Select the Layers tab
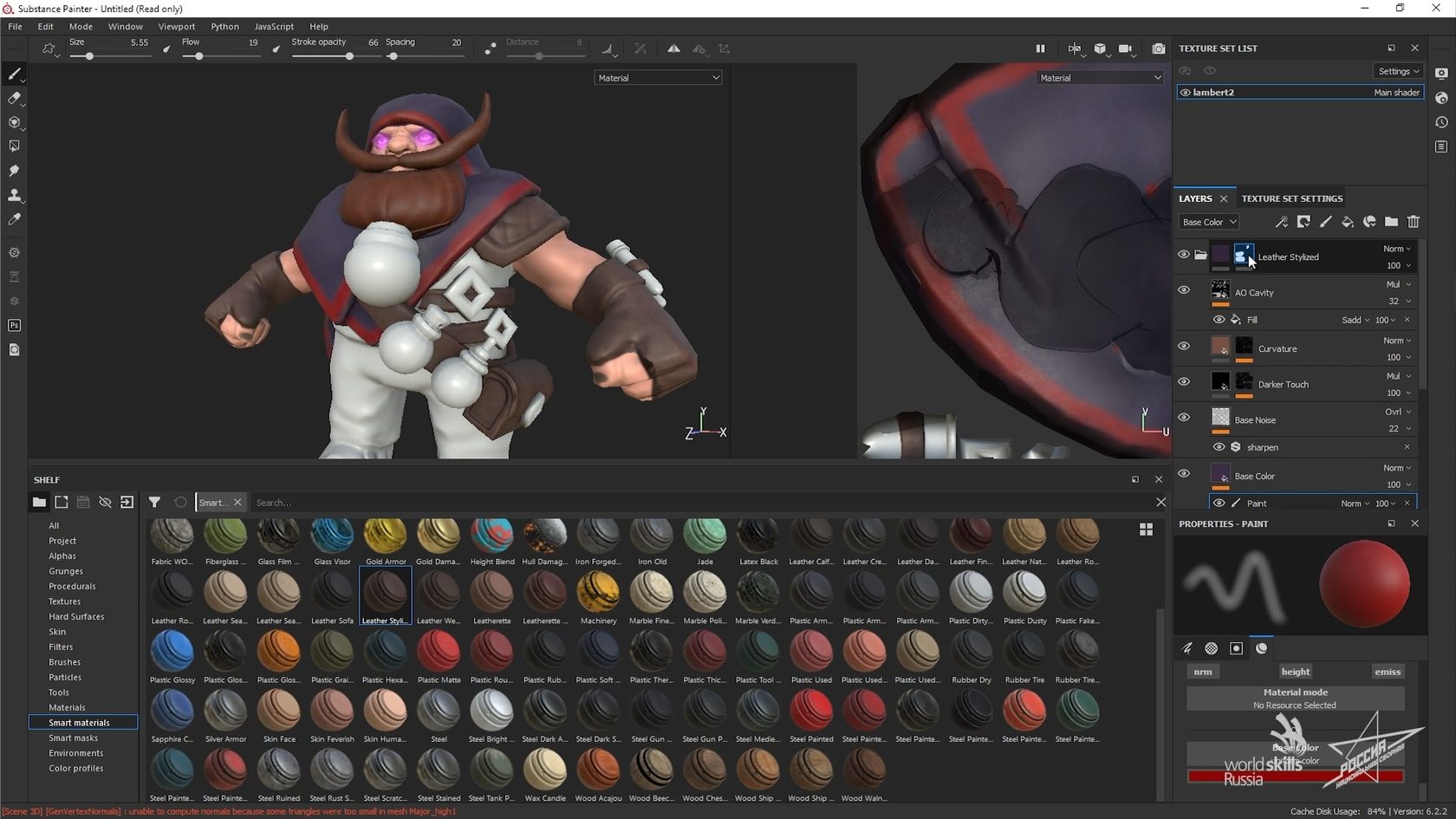This screenshot has width=1456, height=819. pos(1195,198)
